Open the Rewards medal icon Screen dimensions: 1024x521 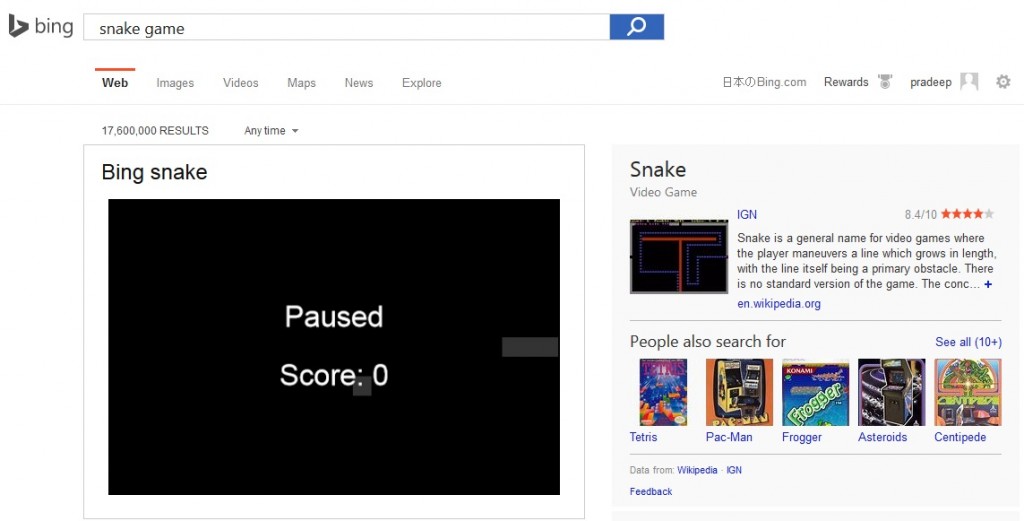click(x=884, y=82)
